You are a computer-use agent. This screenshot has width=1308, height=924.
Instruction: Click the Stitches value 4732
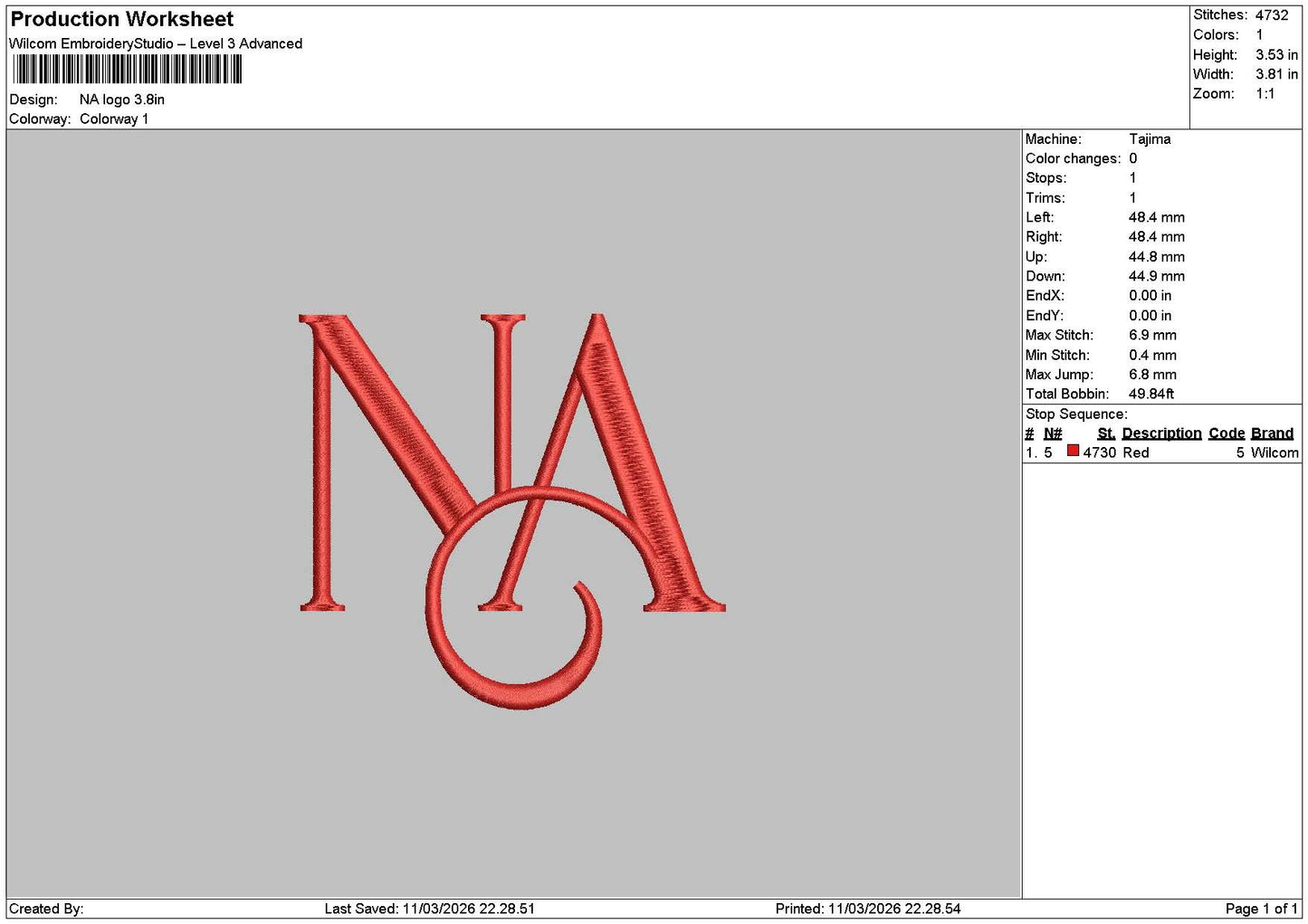coord(1271,15)
